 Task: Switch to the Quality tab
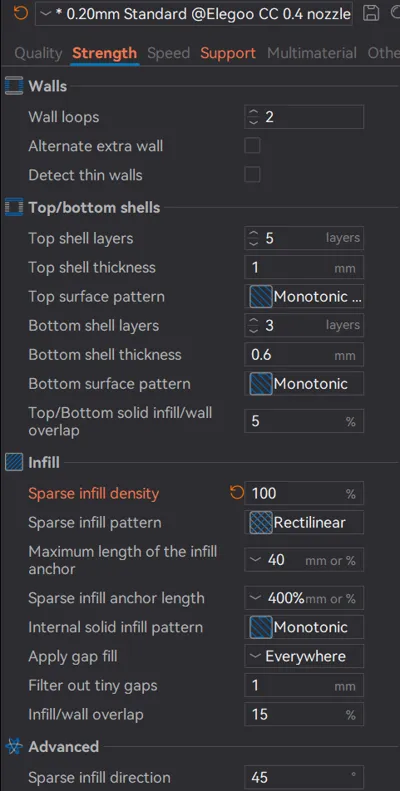[x=38, y=53]
